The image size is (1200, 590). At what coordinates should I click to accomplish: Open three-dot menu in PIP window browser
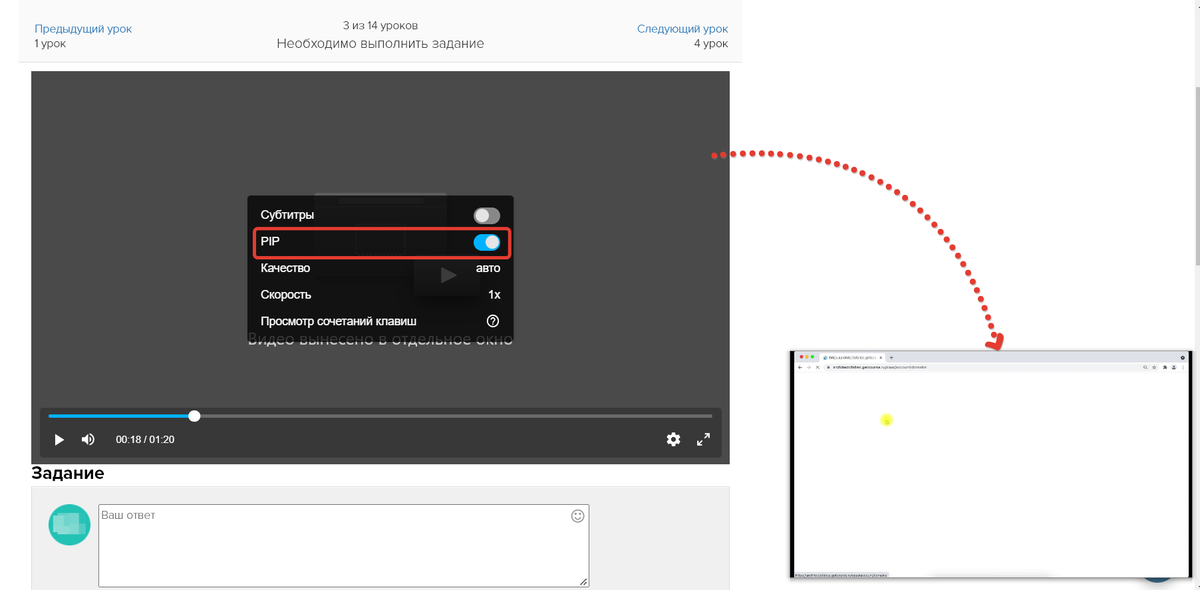coord(1183,367)
